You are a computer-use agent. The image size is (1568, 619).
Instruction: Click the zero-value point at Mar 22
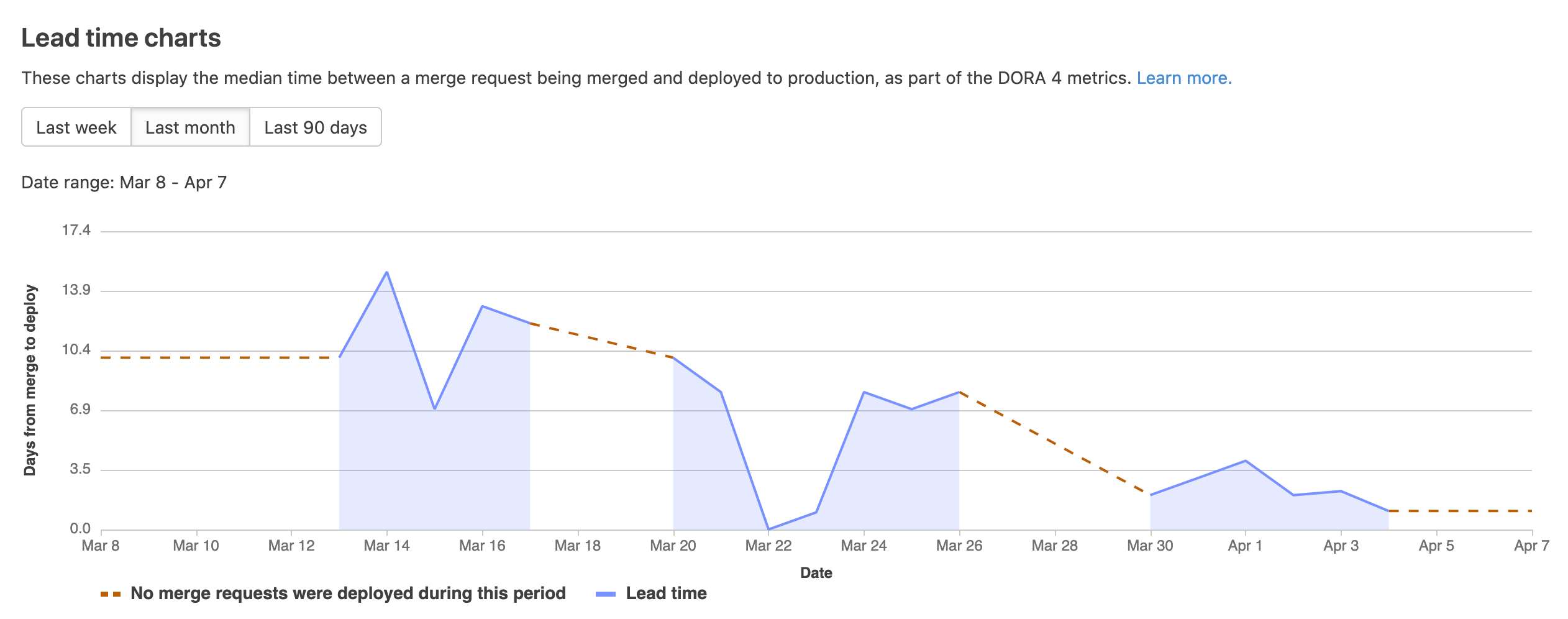point(769,529)
